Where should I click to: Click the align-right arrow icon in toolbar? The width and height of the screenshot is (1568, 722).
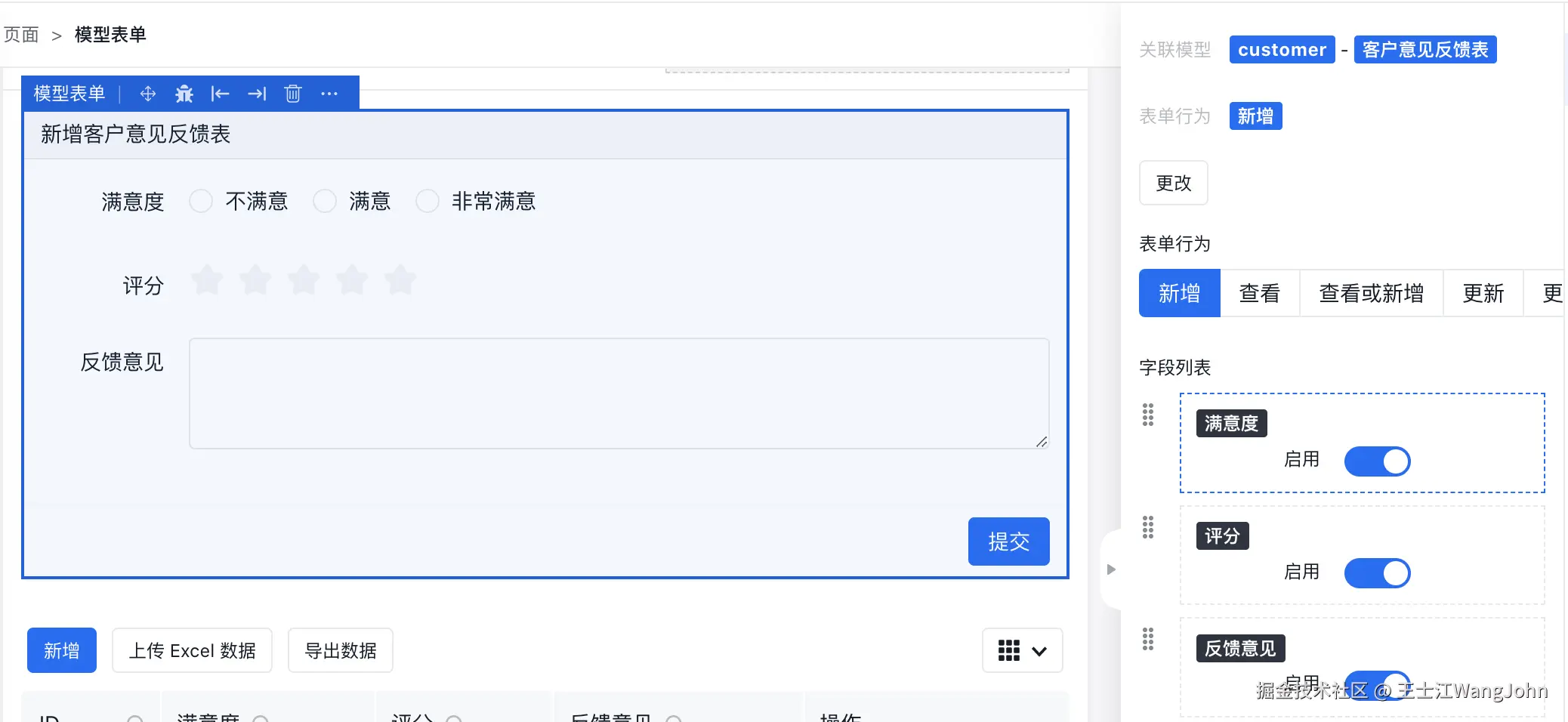258,93
